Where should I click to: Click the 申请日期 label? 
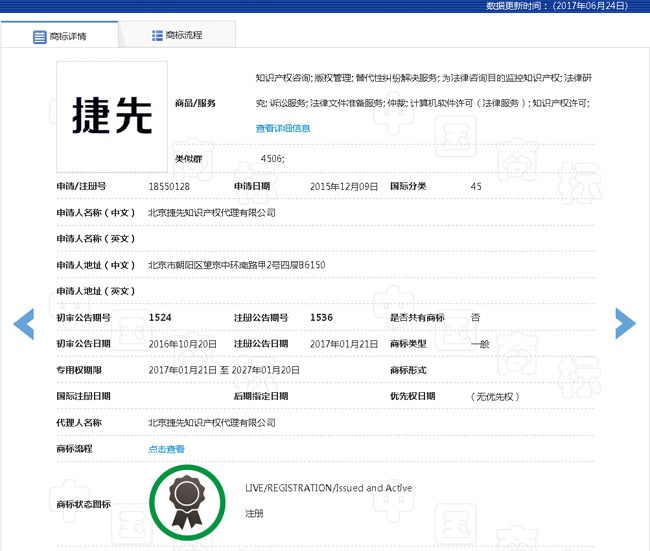coord(252,187)
